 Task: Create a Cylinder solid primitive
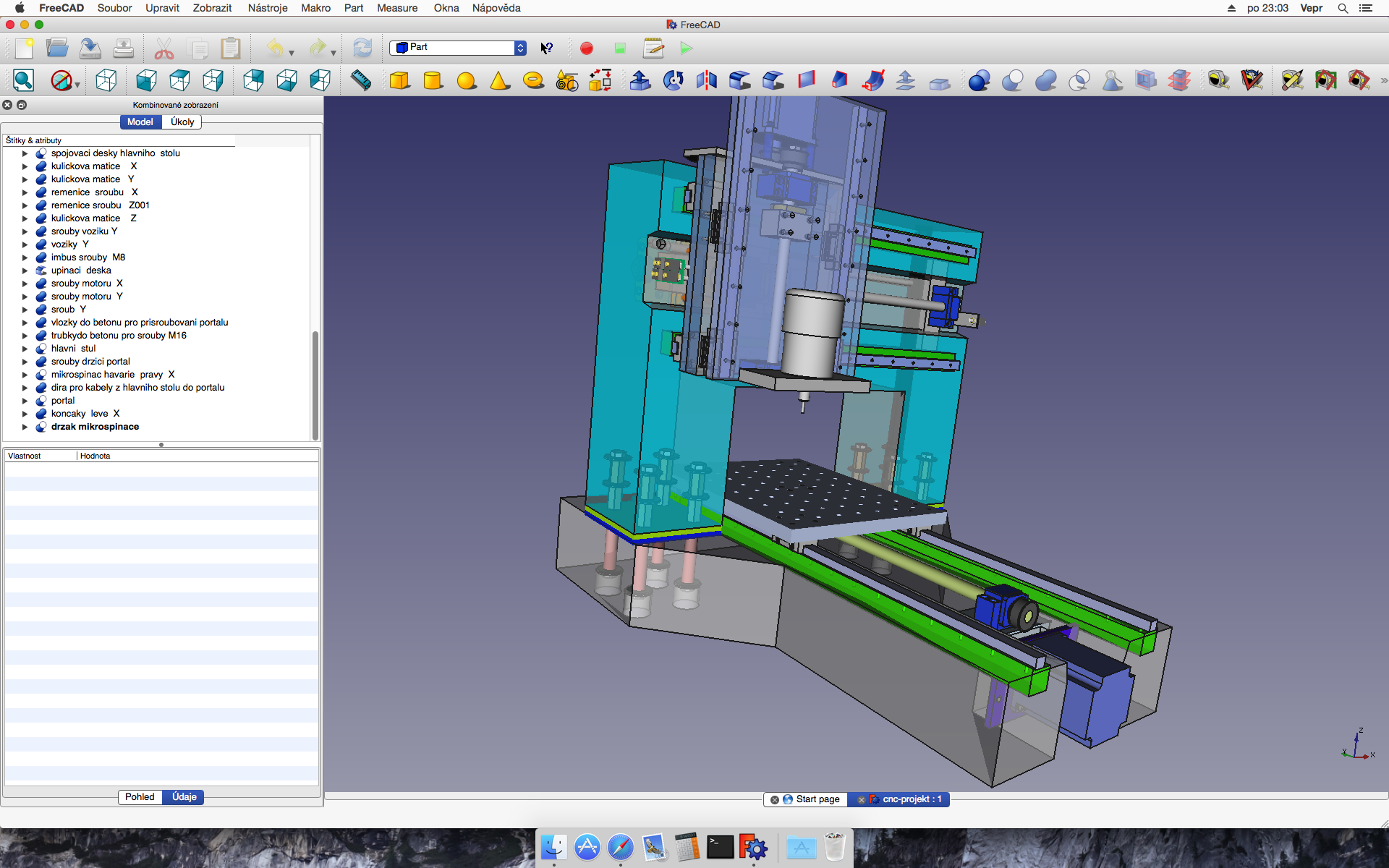(x=433, y=80)
